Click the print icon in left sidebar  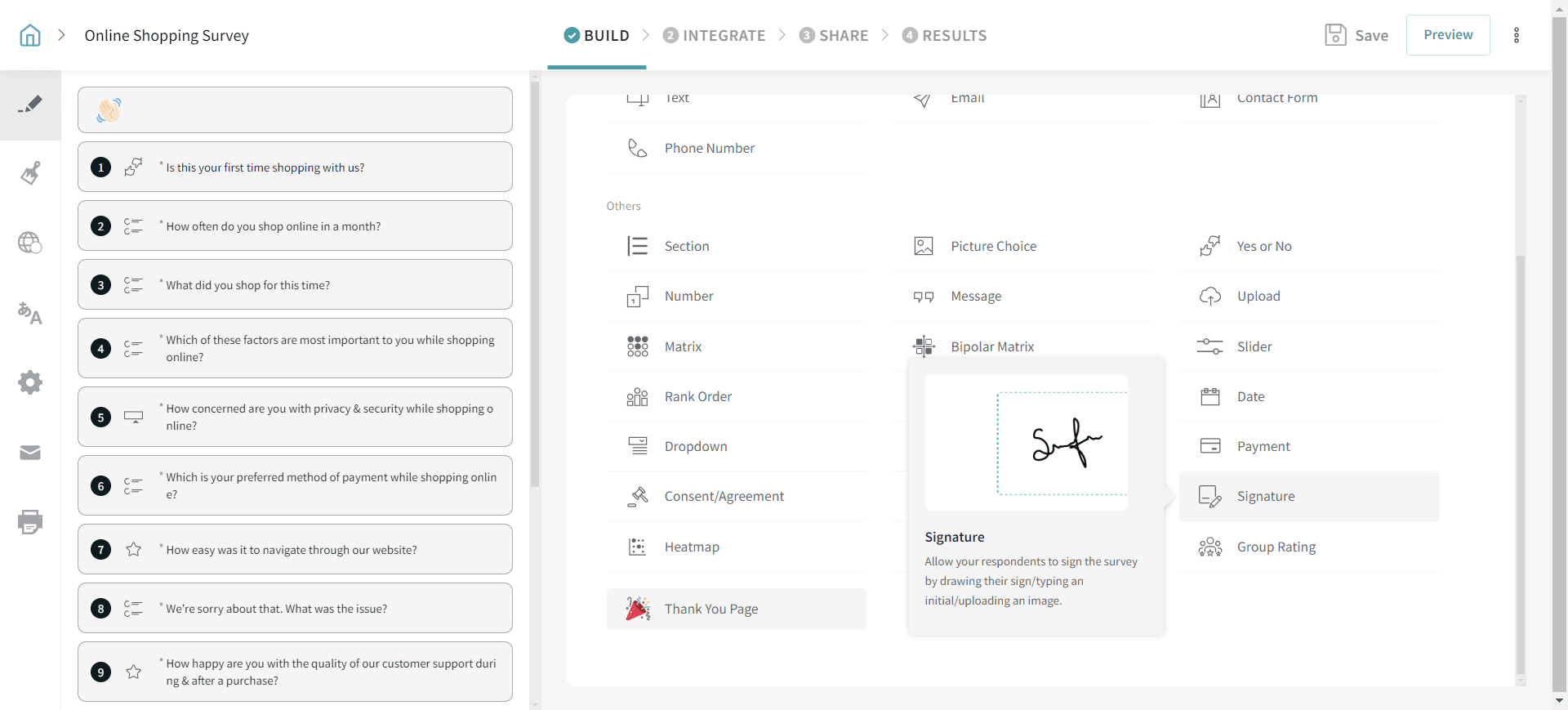click(x=30, y=521)
